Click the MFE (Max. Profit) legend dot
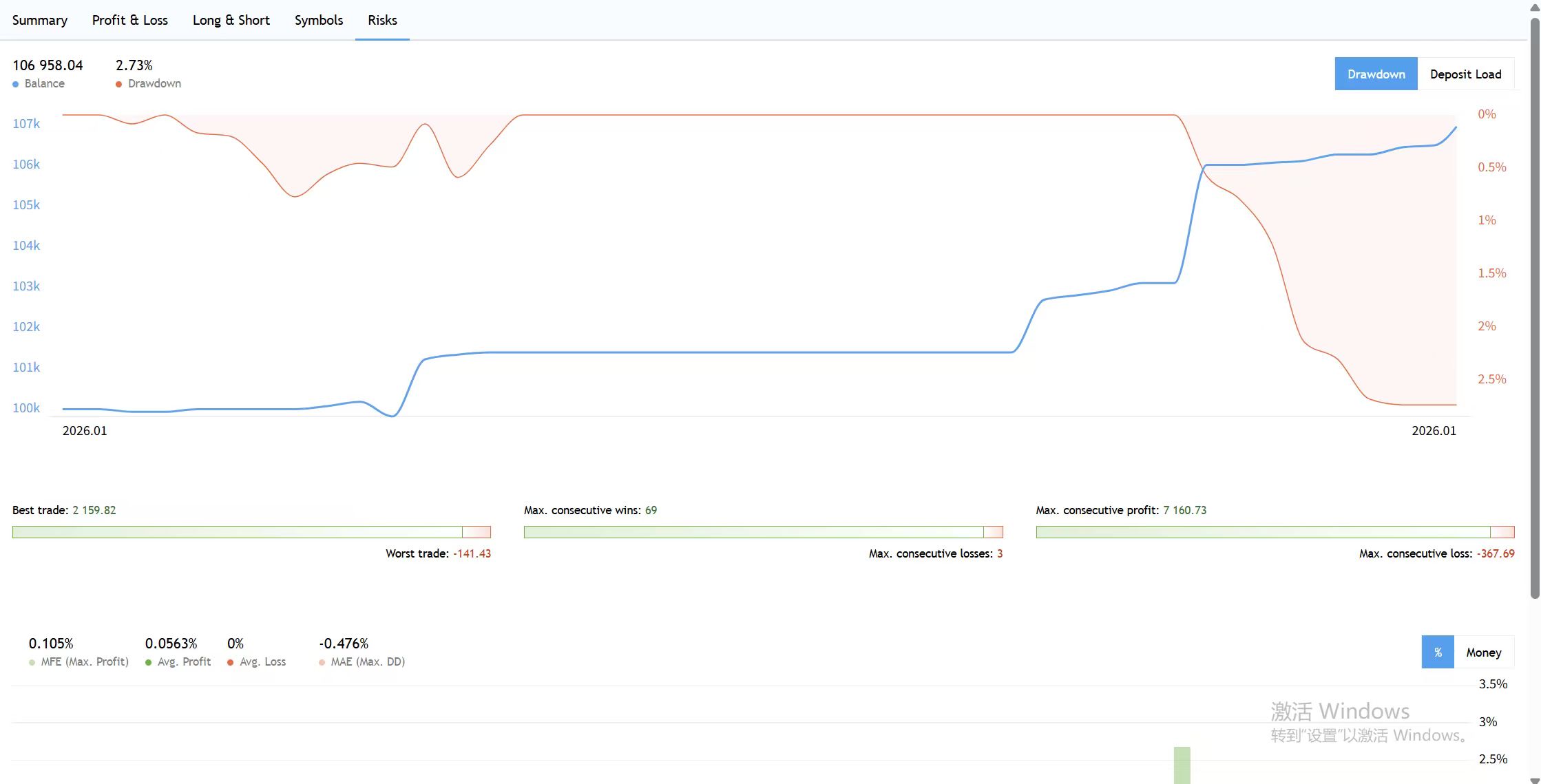This screenshot has width=1541, height=784. (32, 662)
